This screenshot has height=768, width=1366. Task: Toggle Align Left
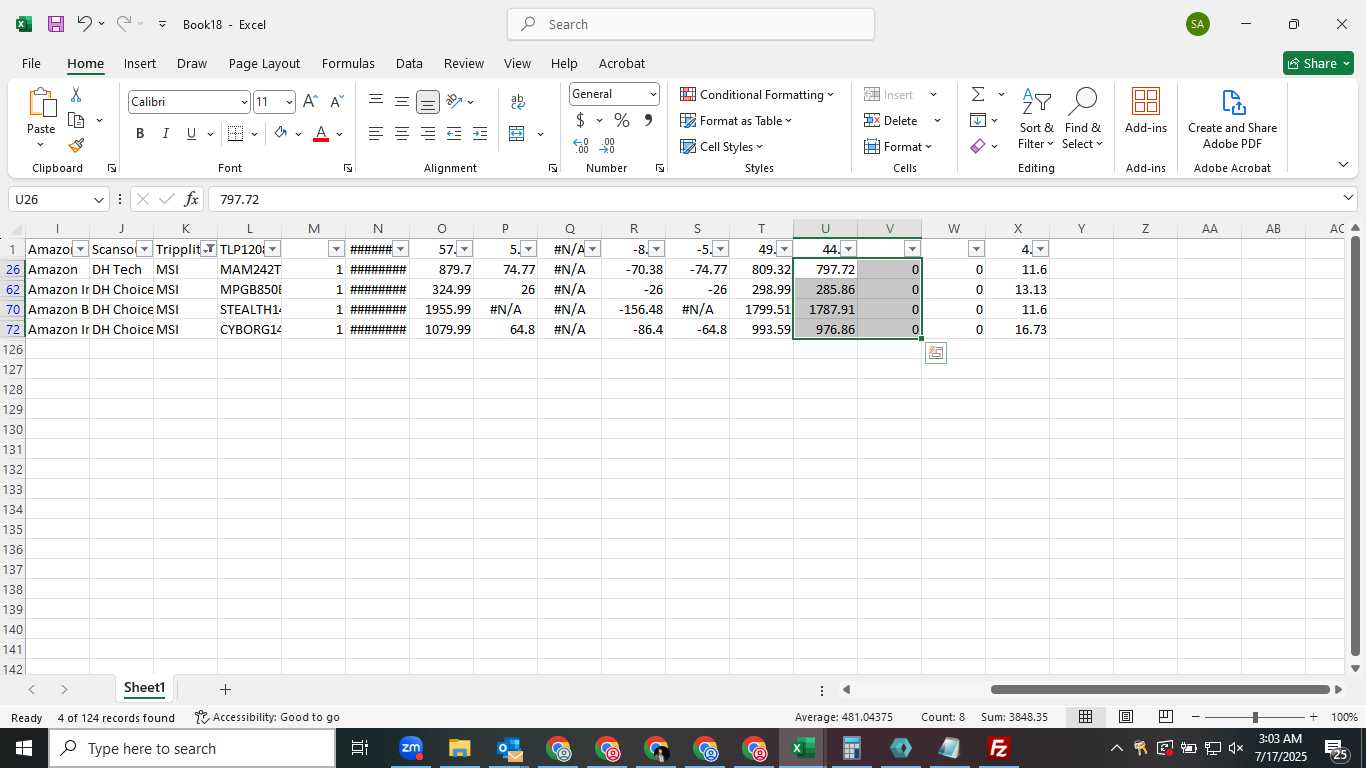376,134
